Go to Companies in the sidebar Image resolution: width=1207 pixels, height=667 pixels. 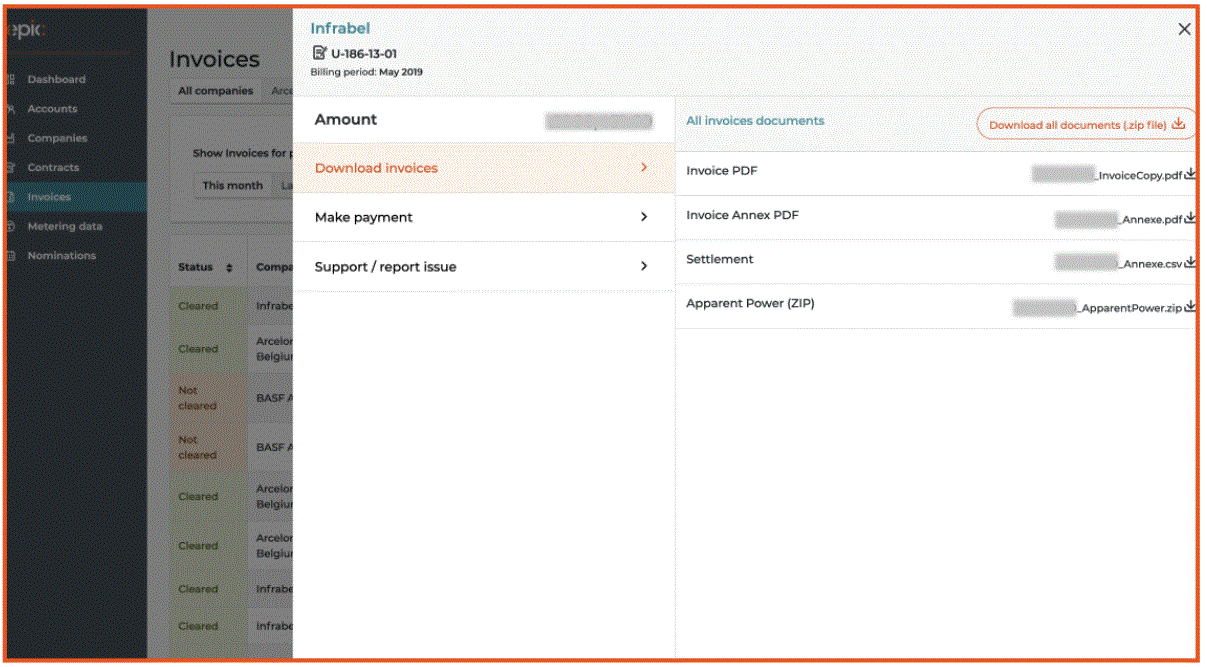(x=57, y=138)
